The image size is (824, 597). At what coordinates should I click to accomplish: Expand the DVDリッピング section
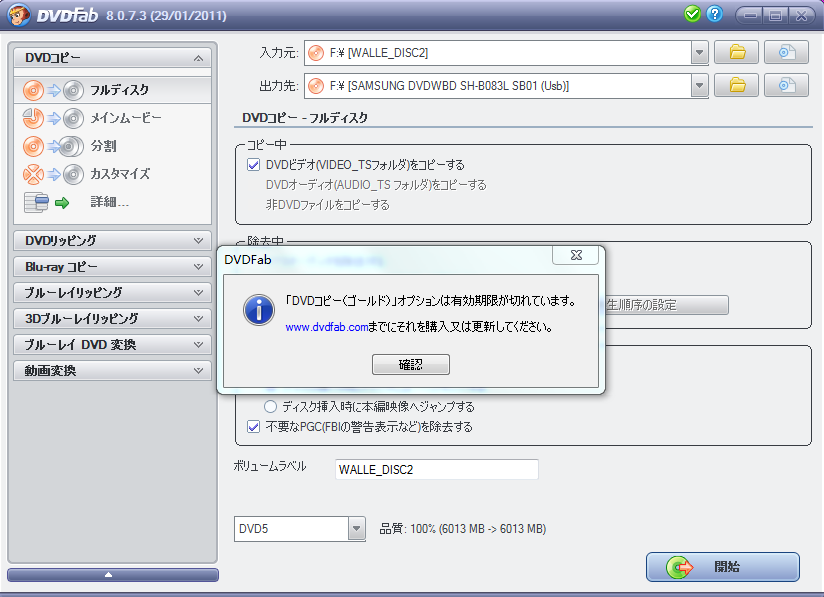[112, 241]
